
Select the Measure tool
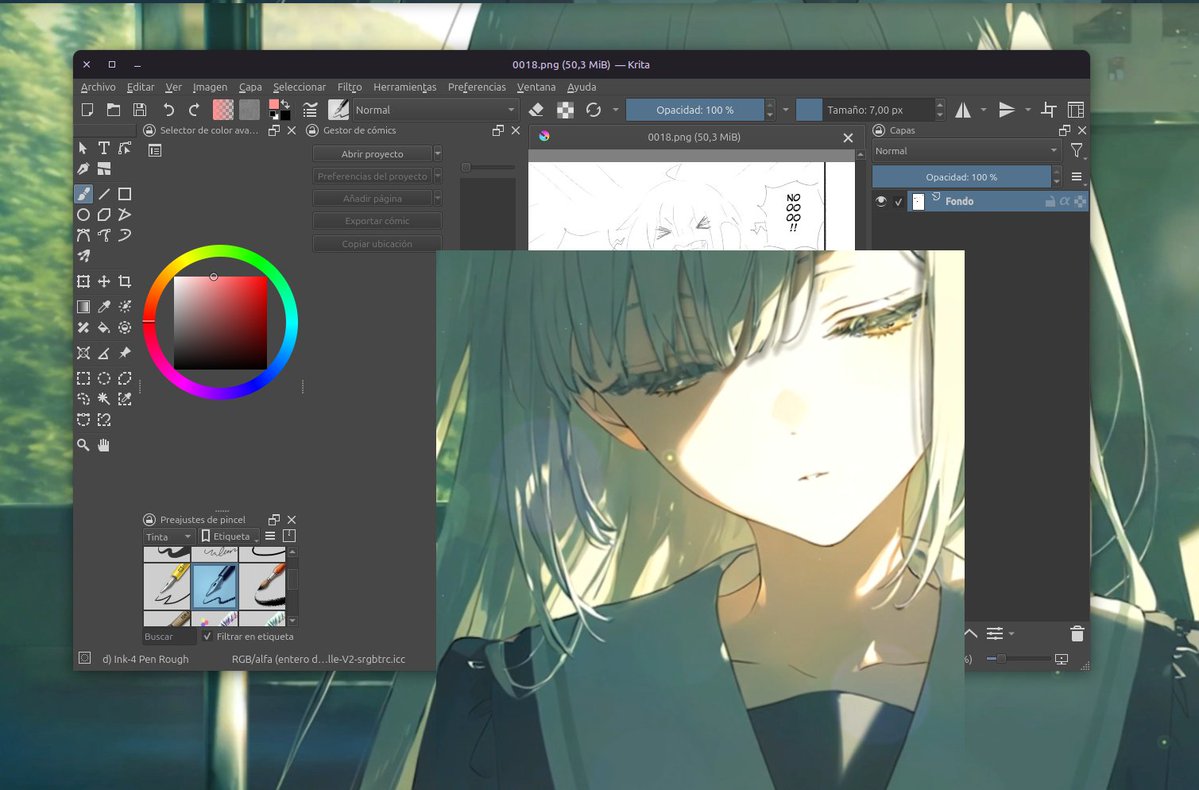click(x=104, y=353)
